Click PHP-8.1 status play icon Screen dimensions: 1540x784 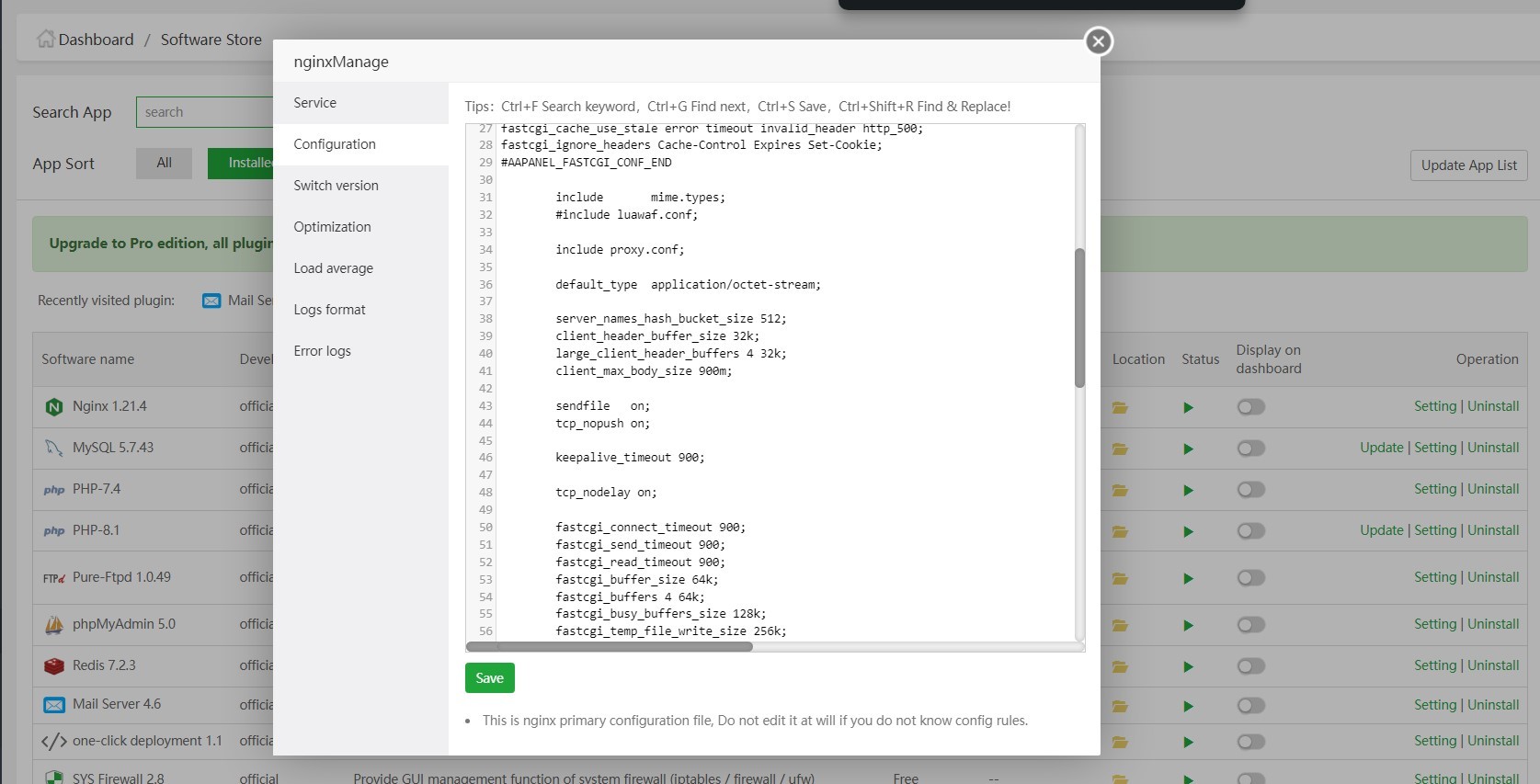tap(1188, 531)
